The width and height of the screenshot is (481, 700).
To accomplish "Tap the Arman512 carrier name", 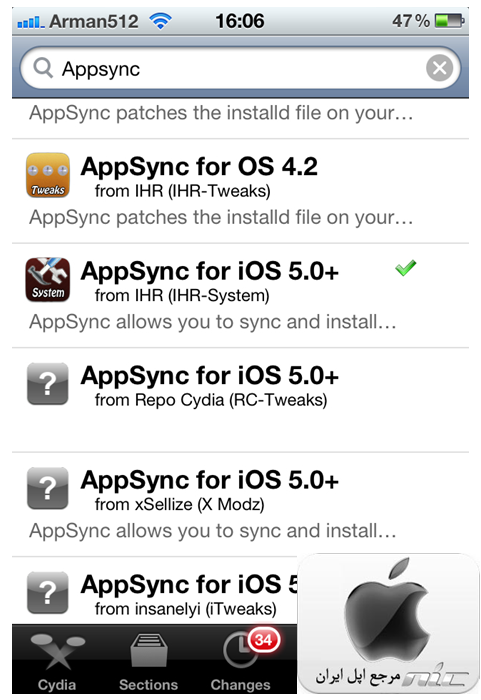I will tap(94, 21).
